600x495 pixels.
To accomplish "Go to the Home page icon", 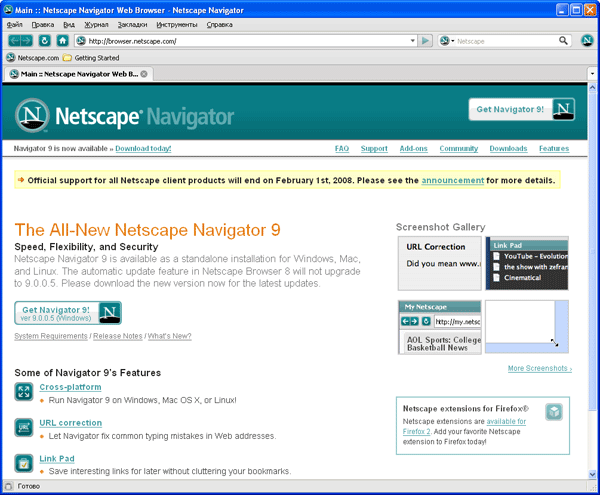I will pos(62,41).
